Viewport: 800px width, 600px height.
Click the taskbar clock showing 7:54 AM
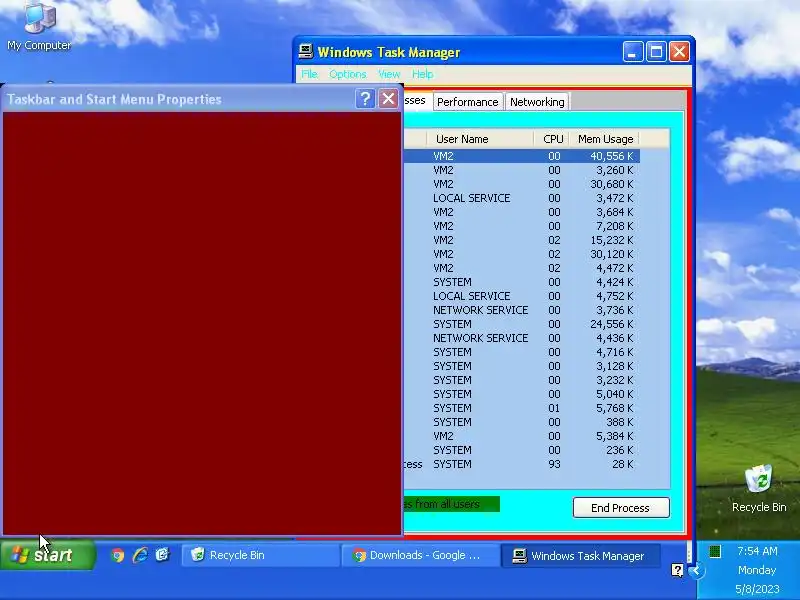click(x=757, y=551)
